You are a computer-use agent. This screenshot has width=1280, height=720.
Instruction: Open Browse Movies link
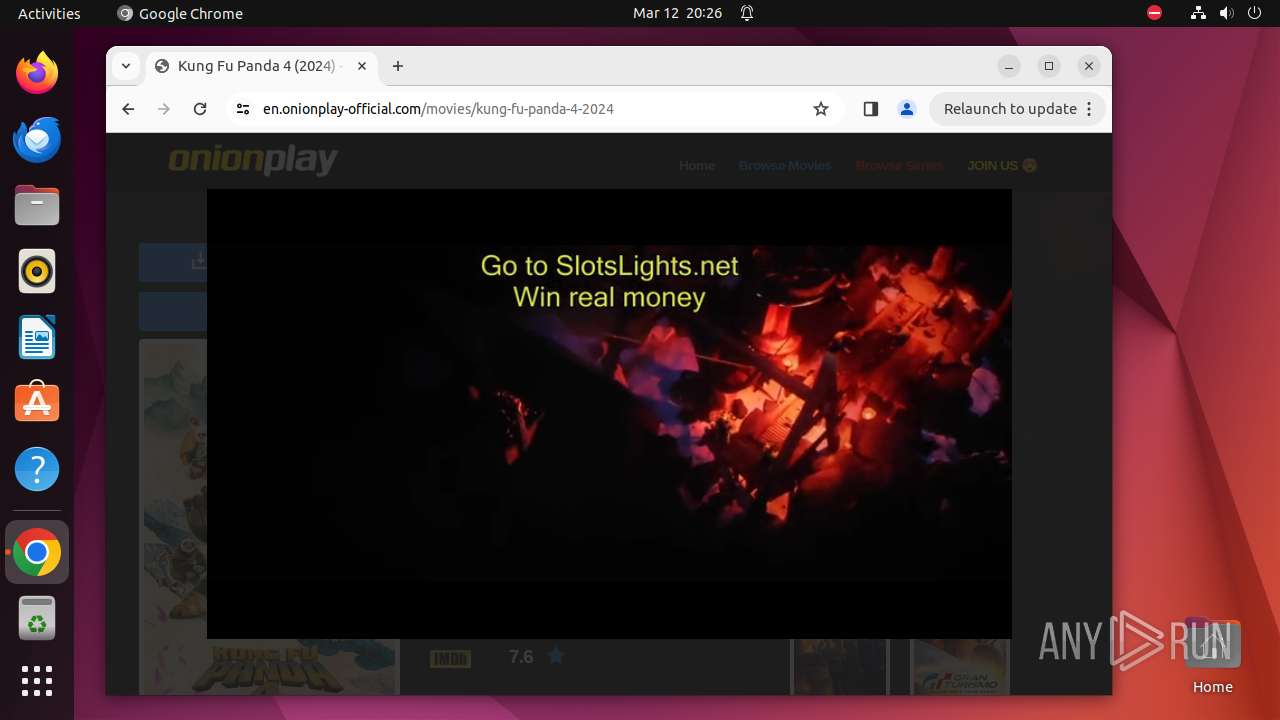pyautogui.click(x=785, y=165)
